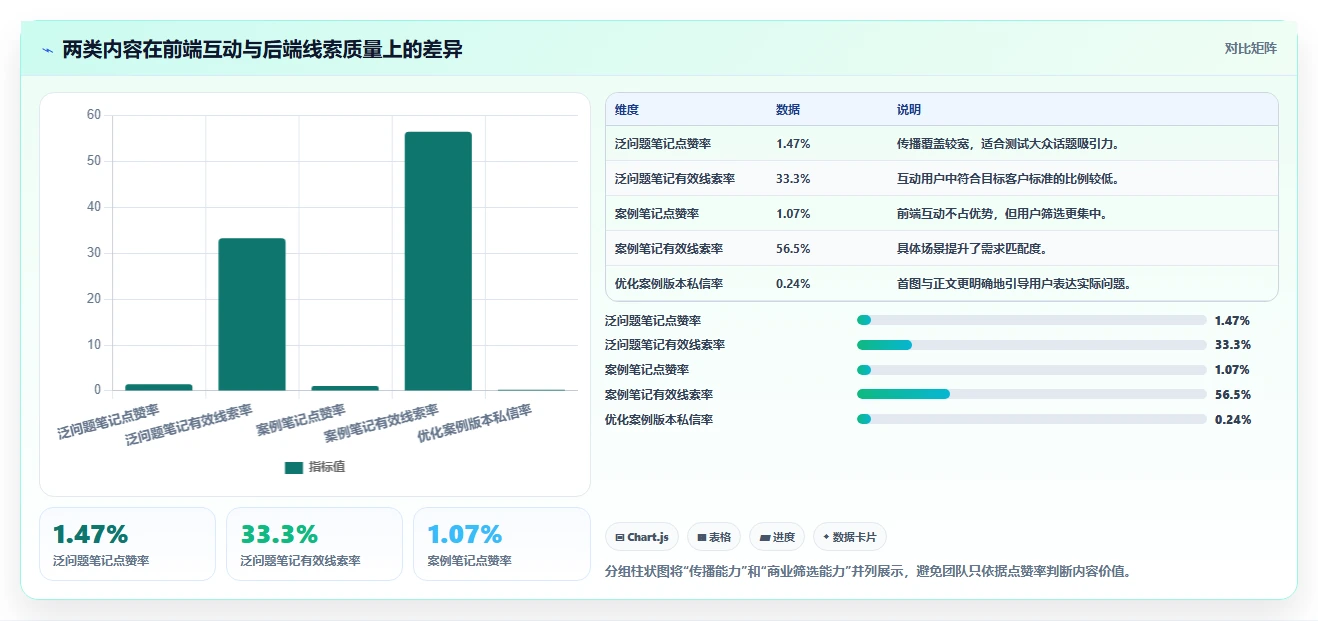Click the 数据 column header
Screen dimensions: 1318x621
788,109
